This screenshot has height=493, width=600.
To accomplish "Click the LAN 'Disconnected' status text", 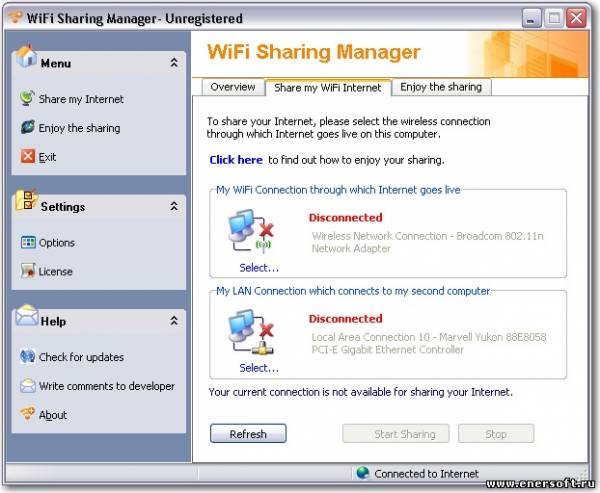I will click(x=346, y=318).
